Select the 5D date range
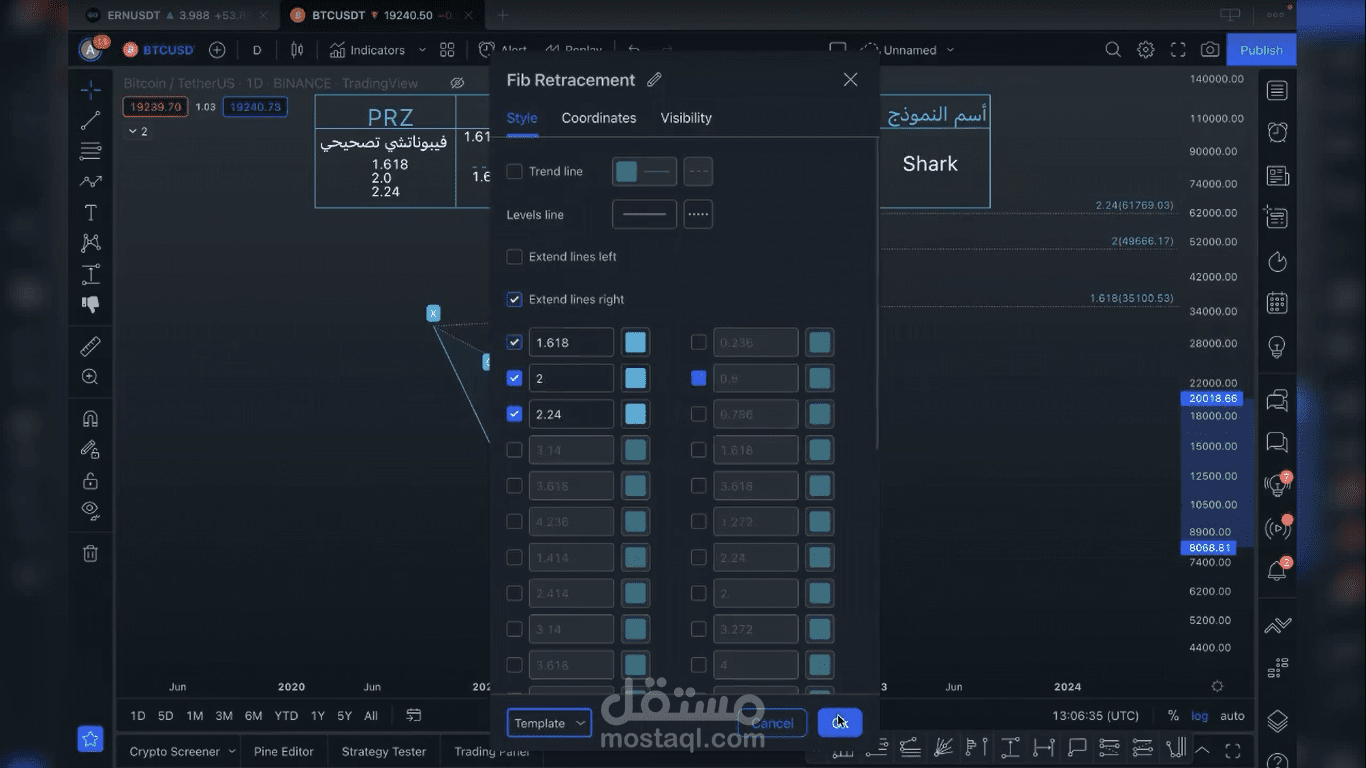Viewport: 1366px width, 768px height. pyautogui.click(x=165, y=715)
